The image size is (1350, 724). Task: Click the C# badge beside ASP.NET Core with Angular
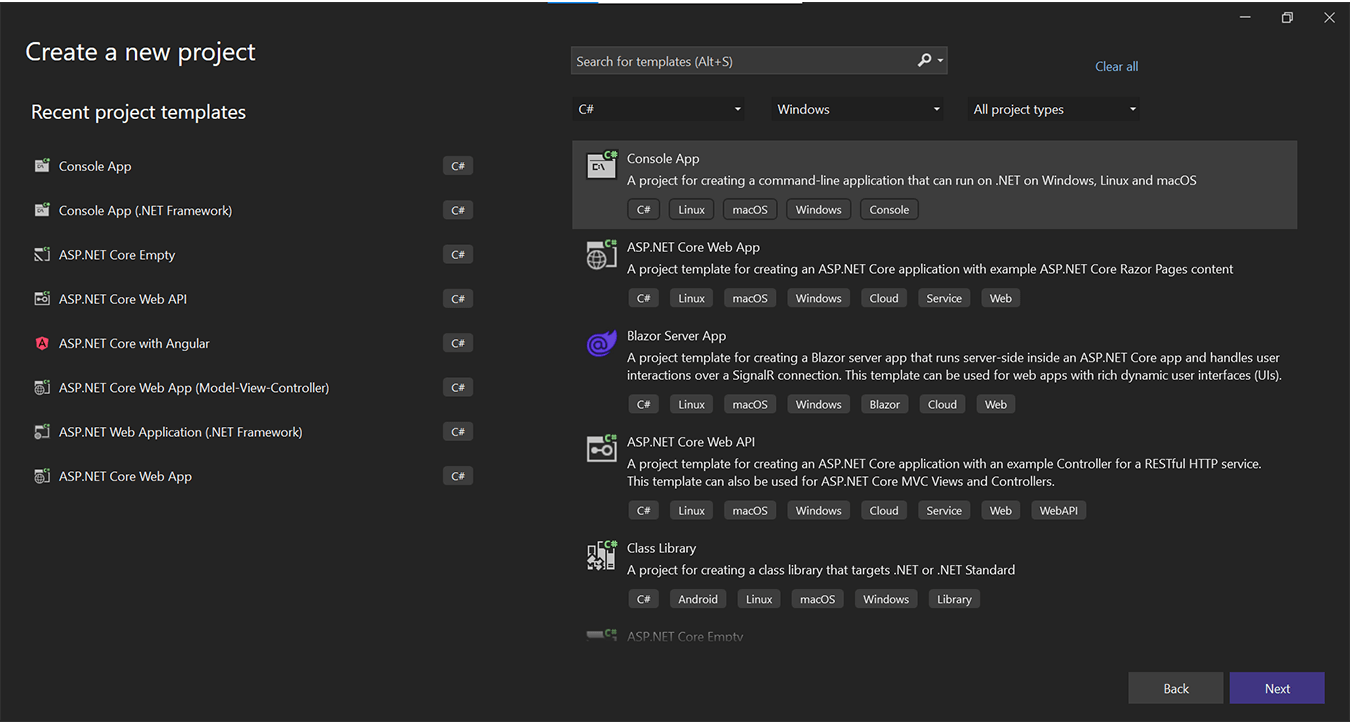point(458,343)
